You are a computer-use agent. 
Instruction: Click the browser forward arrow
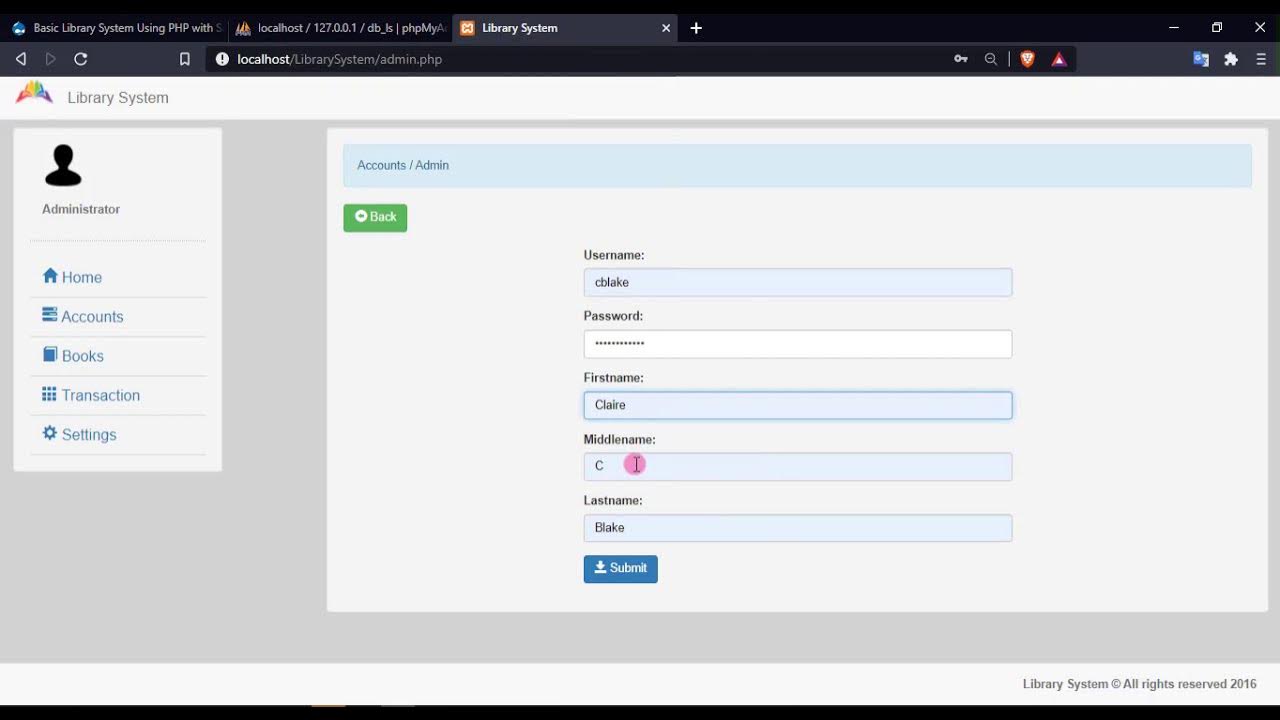click(x=50, y=59)
